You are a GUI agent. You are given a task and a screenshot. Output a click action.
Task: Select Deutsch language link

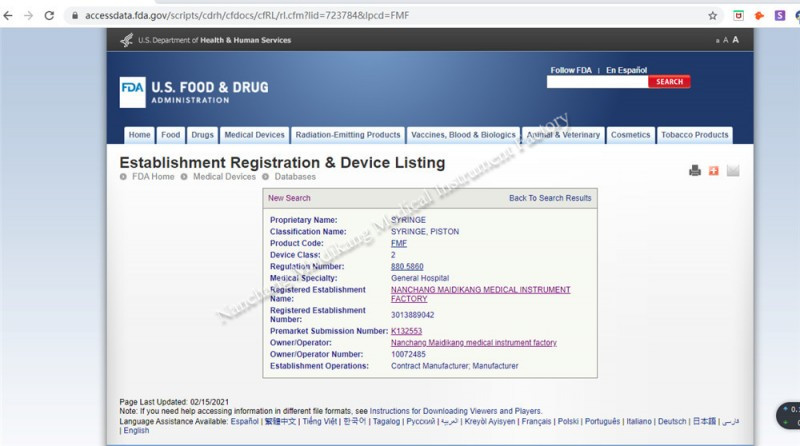672,422
